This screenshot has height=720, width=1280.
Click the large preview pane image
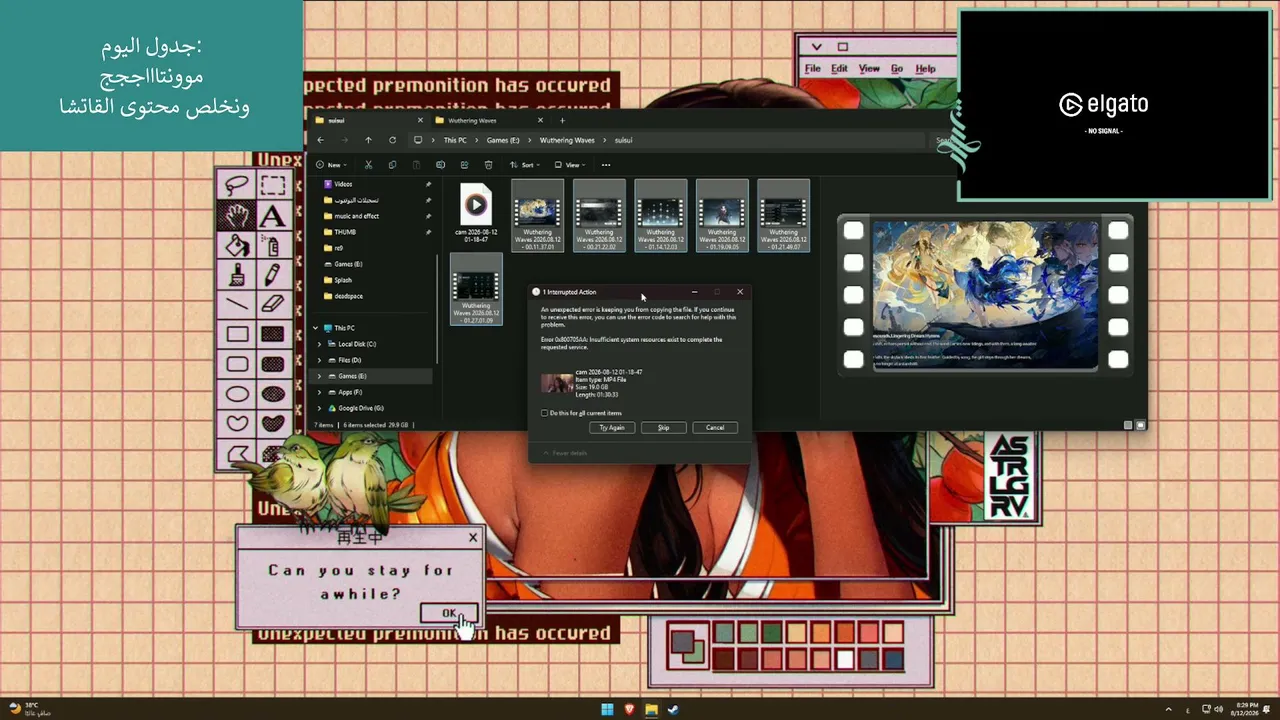[985, 295]
